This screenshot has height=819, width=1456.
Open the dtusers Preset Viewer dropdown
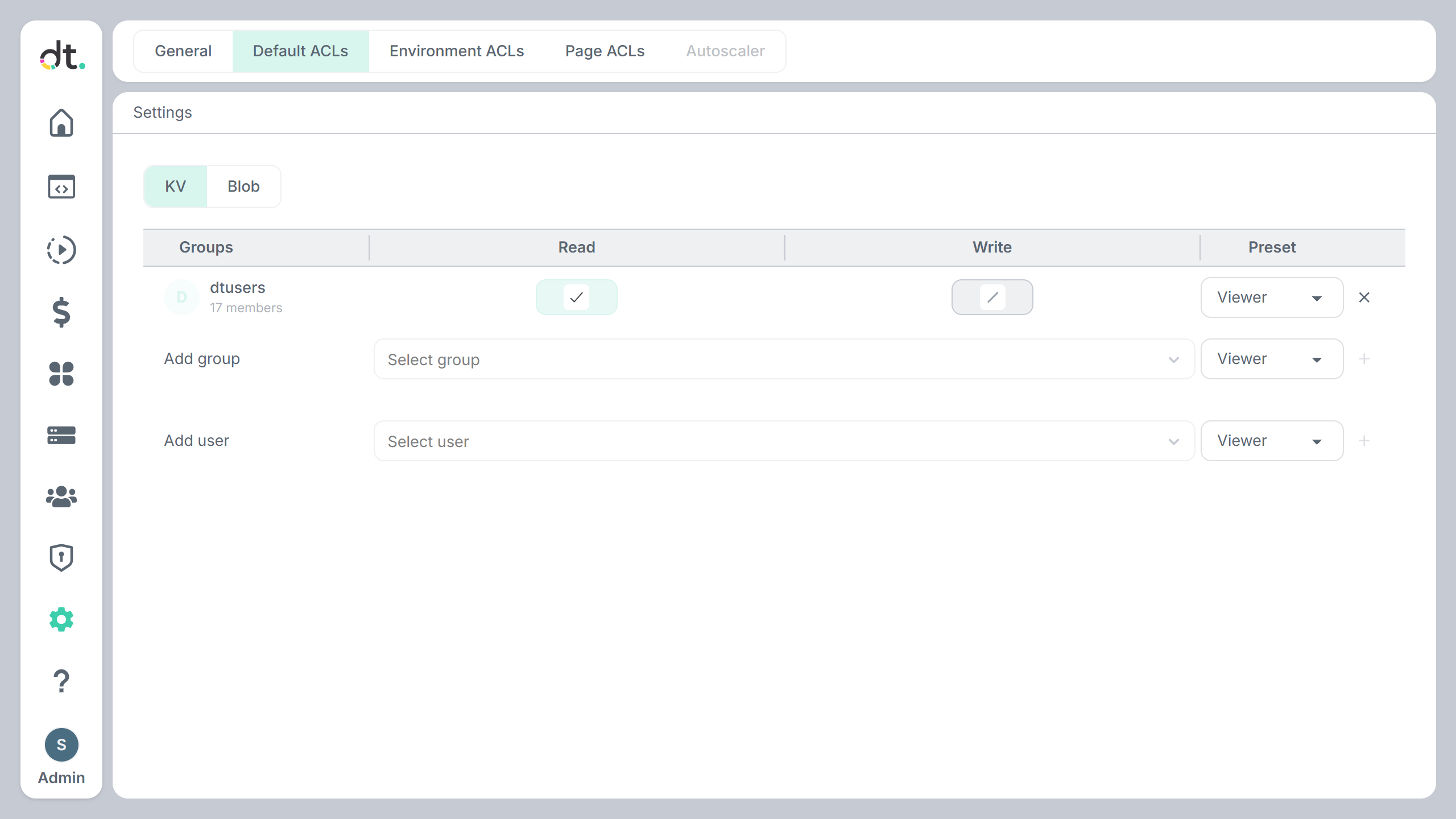pos(1272,297)
